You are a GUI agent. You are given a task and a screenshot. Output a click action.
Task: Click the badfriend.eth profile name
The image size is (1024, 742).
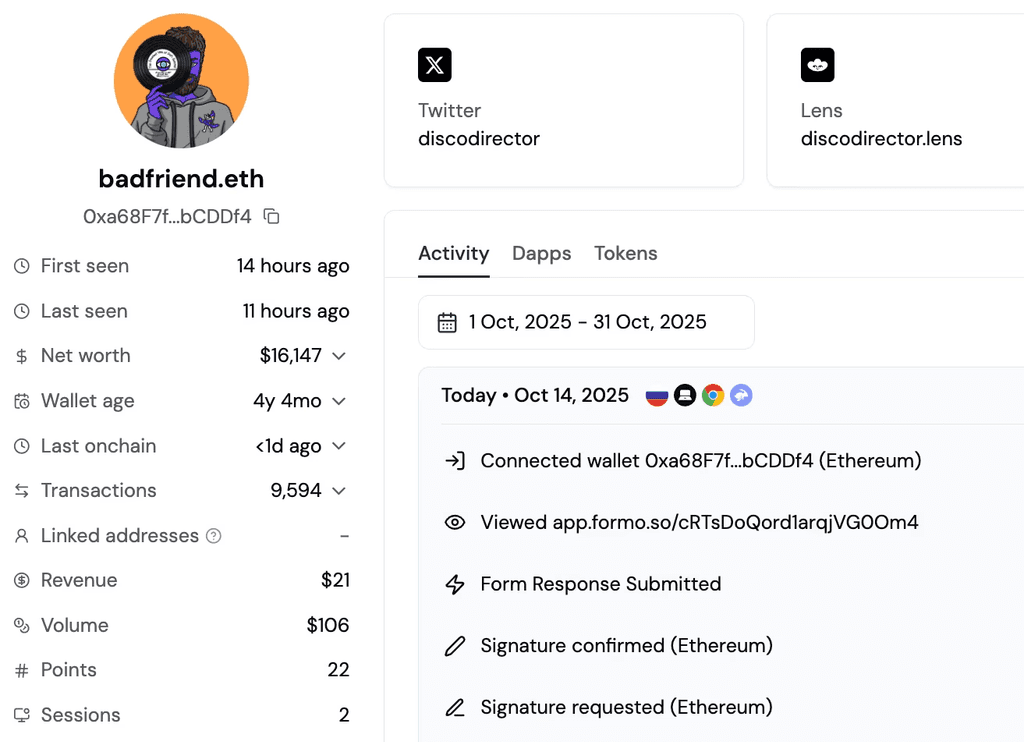(x=180, y=178)
